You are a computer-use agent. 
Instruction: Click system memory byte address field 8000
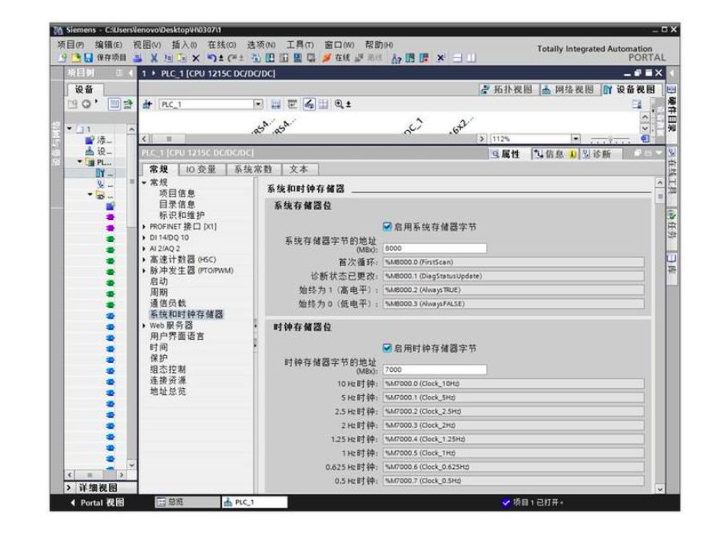434,248
